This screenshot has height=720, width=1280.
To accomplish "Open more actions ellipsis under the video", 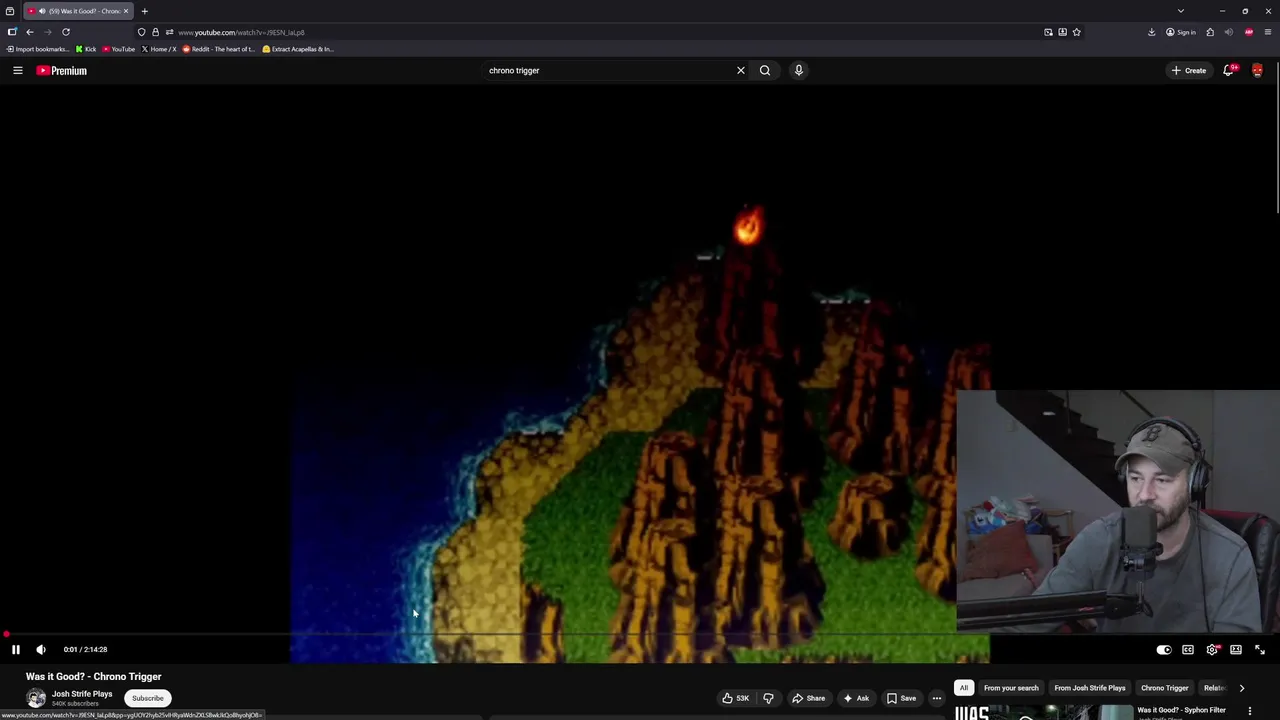I will [937, 698].
